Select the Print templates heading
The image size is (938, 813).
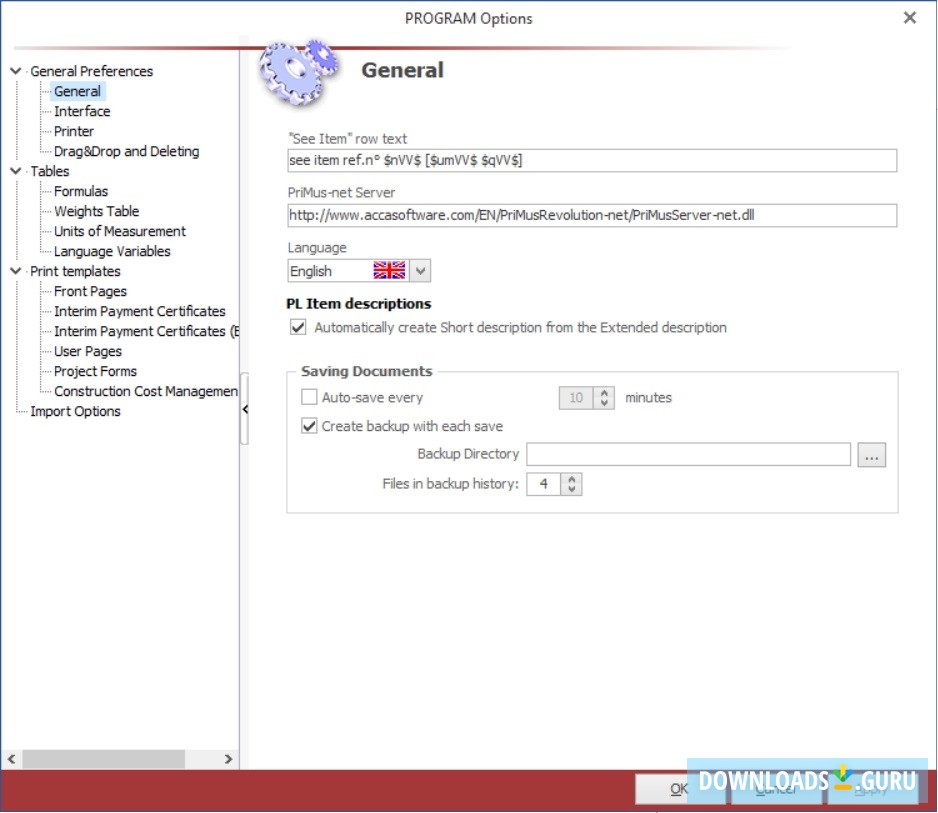coord(75,271)
